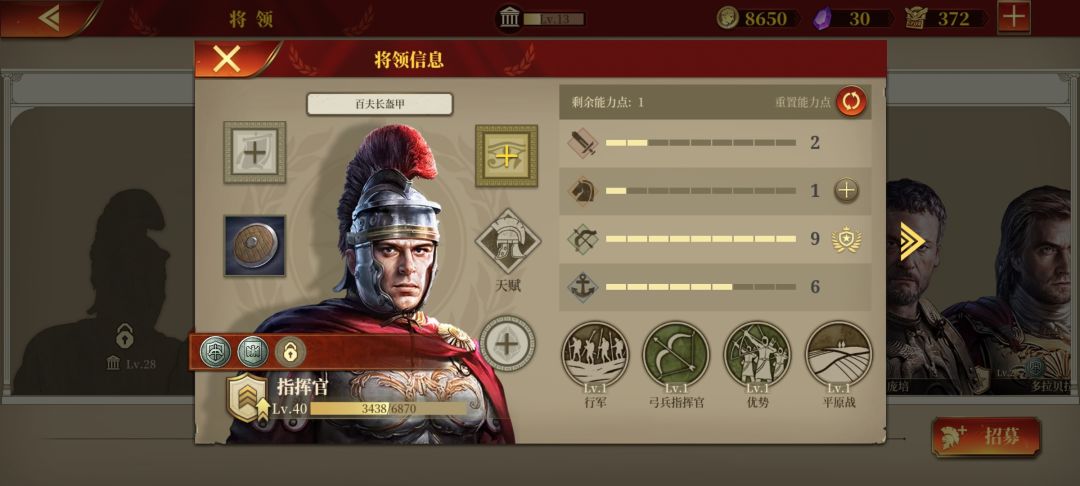Open the 行军 march skill
The image size is (1080, 486).
coord(595,354)
